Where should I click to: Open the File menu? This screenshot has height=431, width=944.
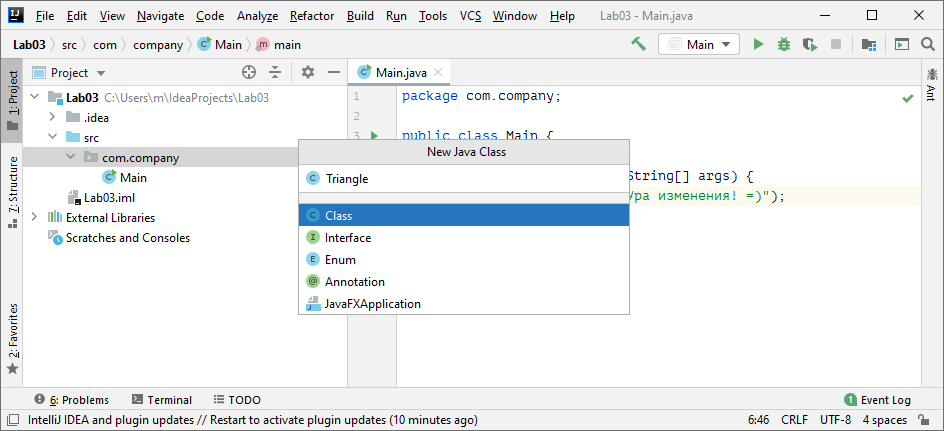click(45, 16)
